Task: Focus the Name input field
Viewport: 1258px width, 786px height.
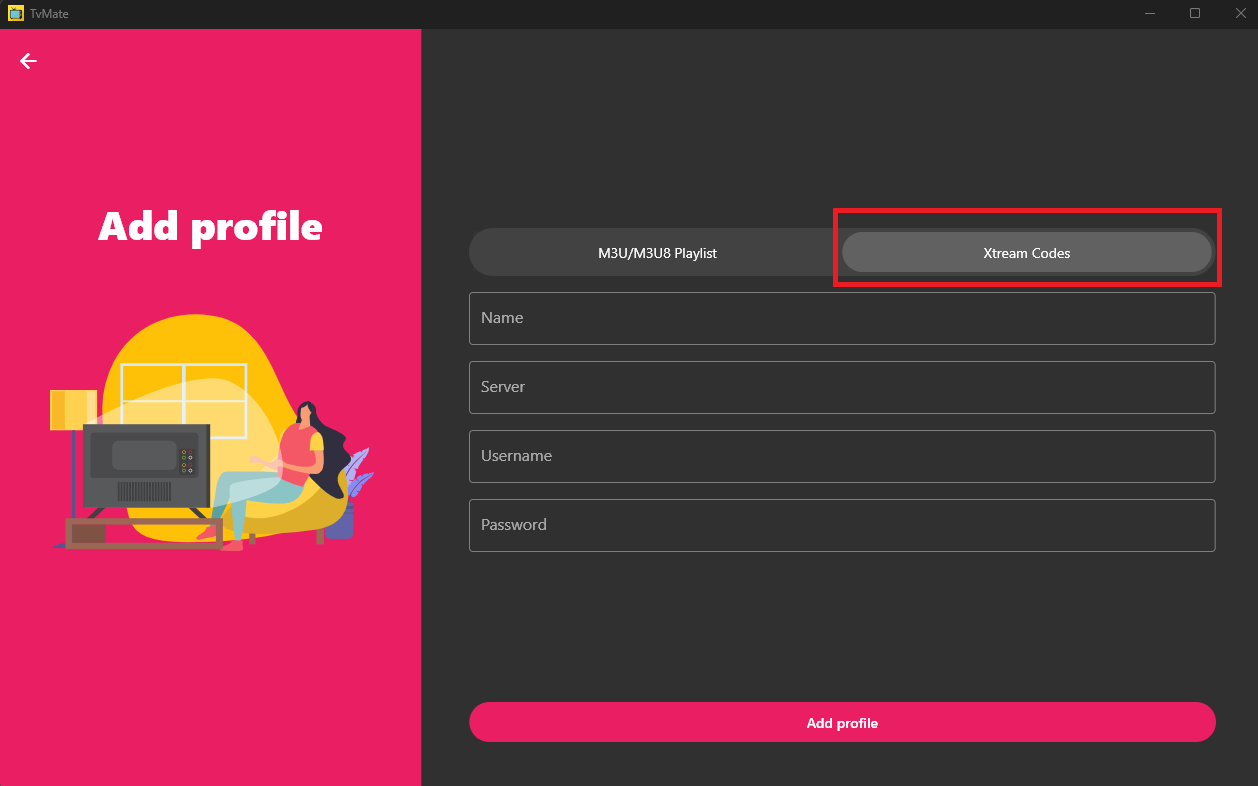Action: (841, 318)
